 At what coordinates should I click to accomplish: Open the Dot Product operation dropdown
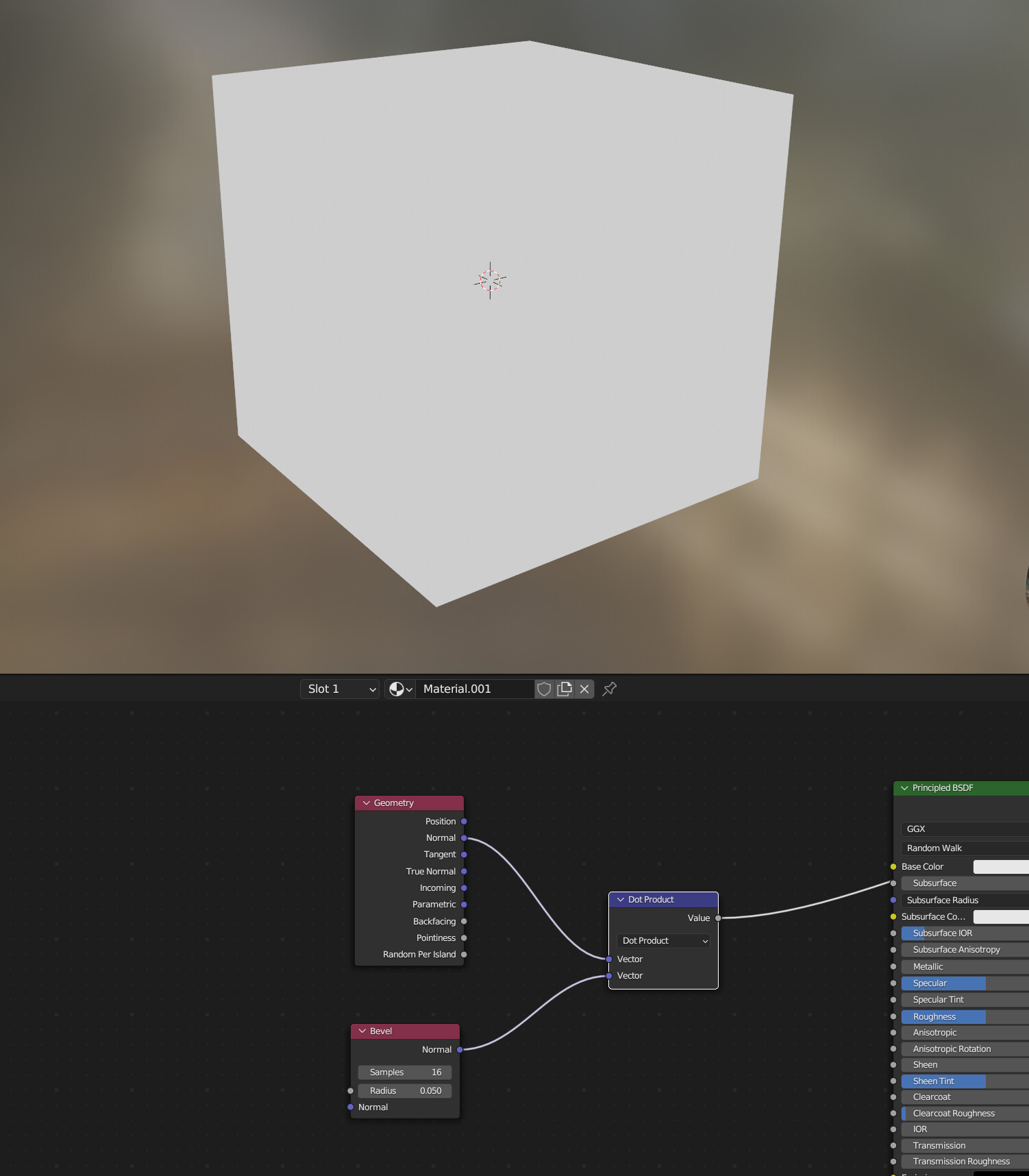[x=663, y=941]
